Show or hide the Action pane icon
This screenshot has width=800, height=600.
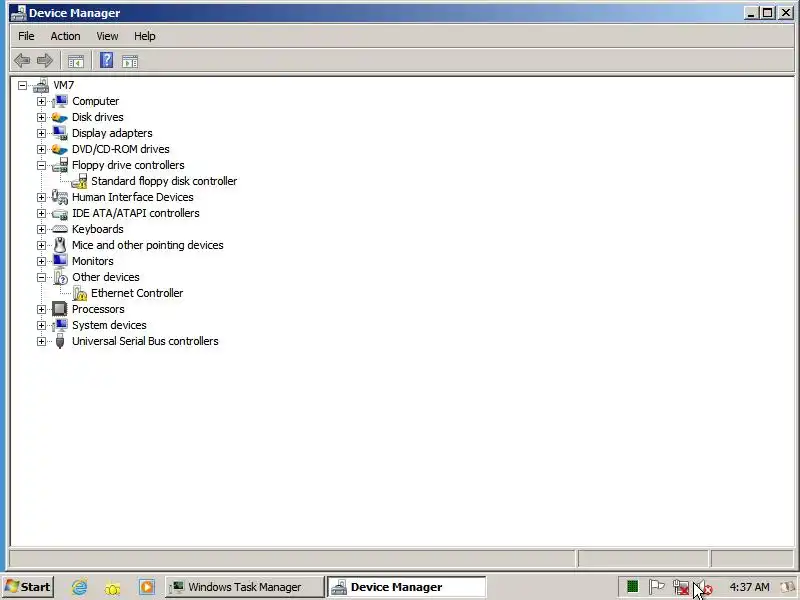130,61
